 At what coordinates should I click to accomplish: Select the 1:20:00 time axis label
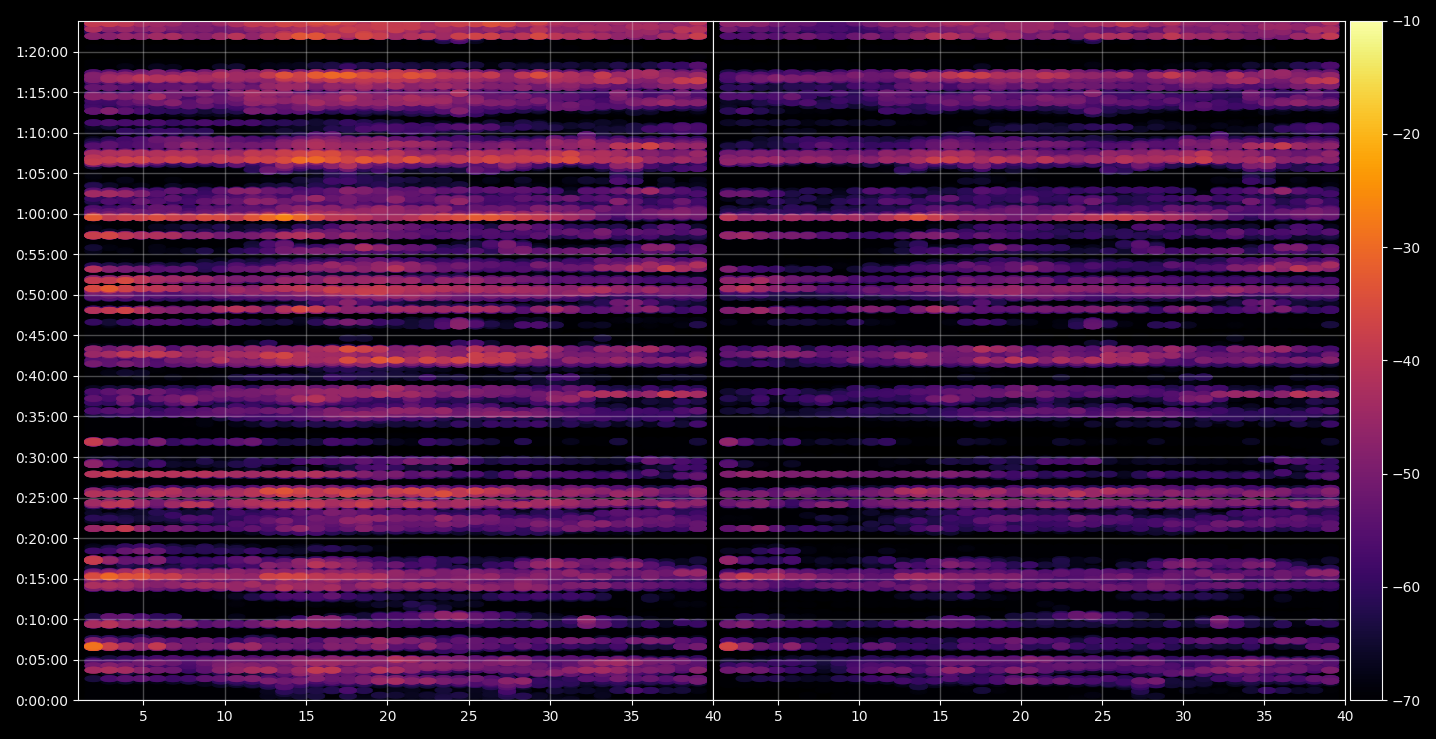pos(42,52)
